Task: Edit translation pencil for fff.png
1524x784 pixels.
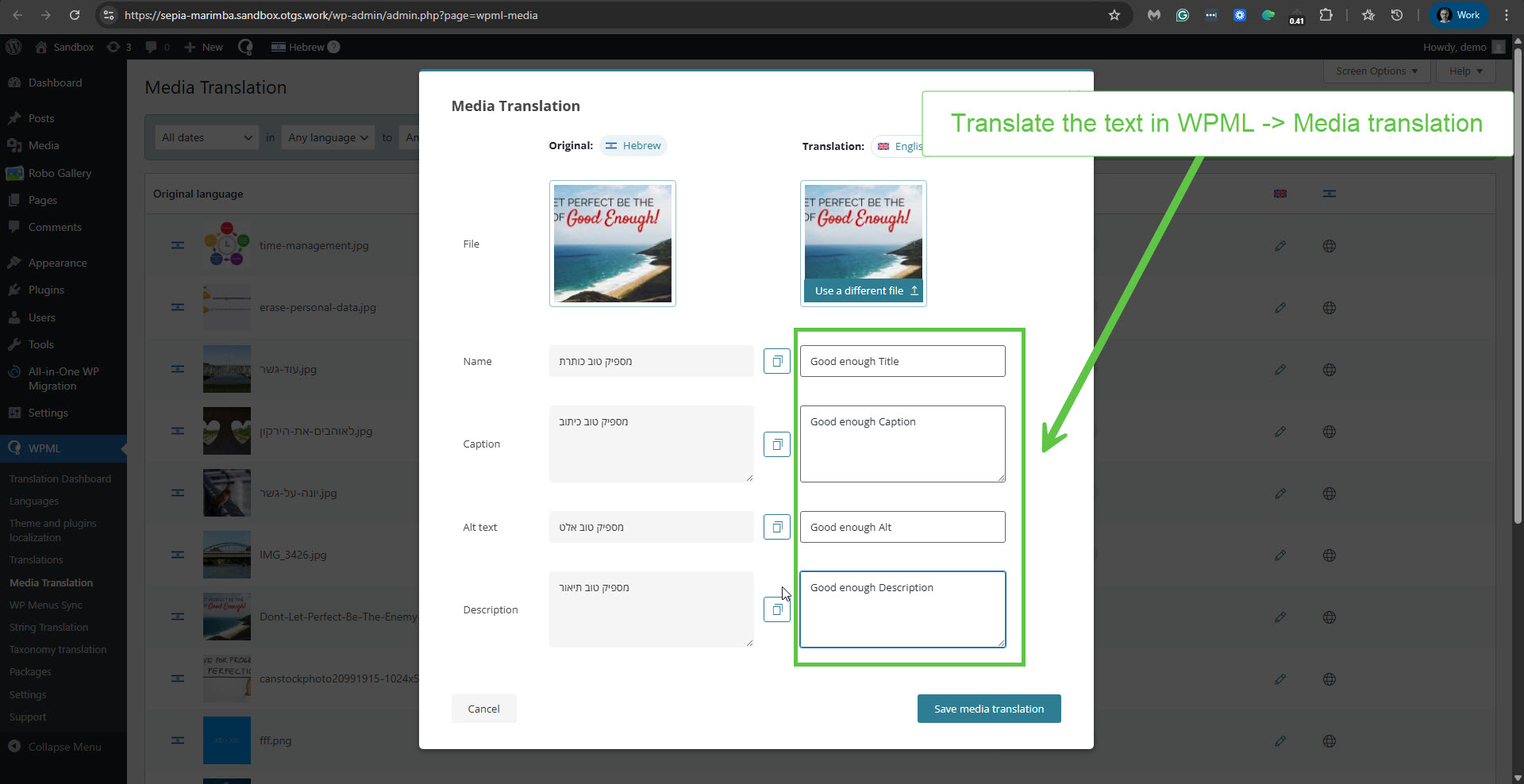Action: (1280, 741)
